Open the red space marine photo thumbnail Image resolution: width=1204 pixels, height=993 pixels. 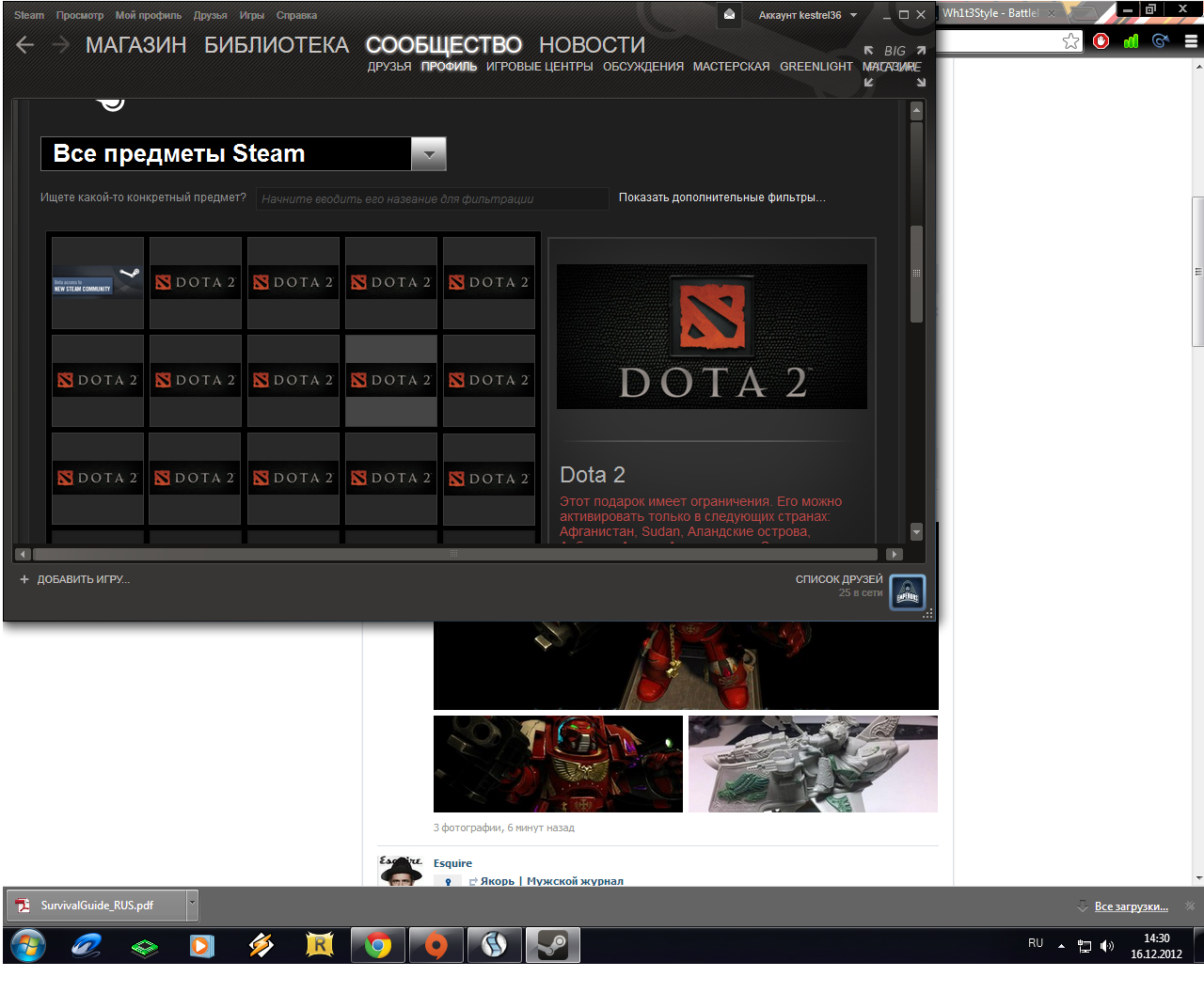click(558, 764)
